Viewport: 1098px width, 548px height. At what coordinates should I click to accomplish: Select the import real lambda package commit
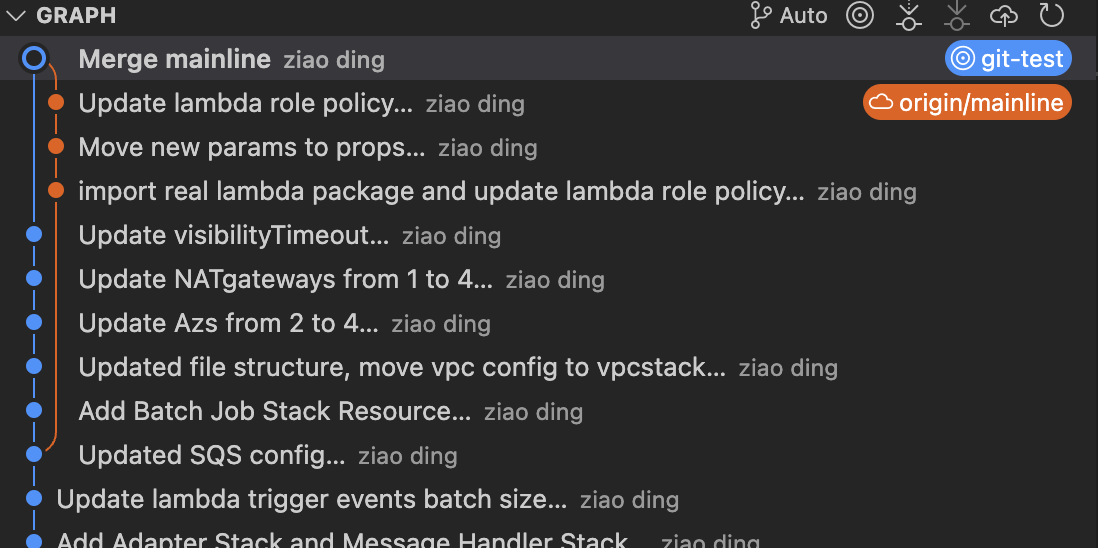click(549, 191)
